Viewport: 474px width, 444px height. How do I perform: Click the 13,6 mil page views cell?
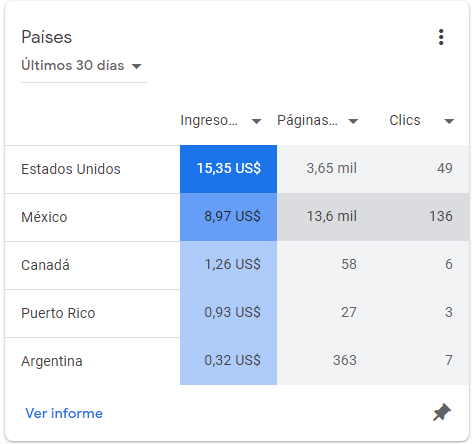[x=332, y=217]
